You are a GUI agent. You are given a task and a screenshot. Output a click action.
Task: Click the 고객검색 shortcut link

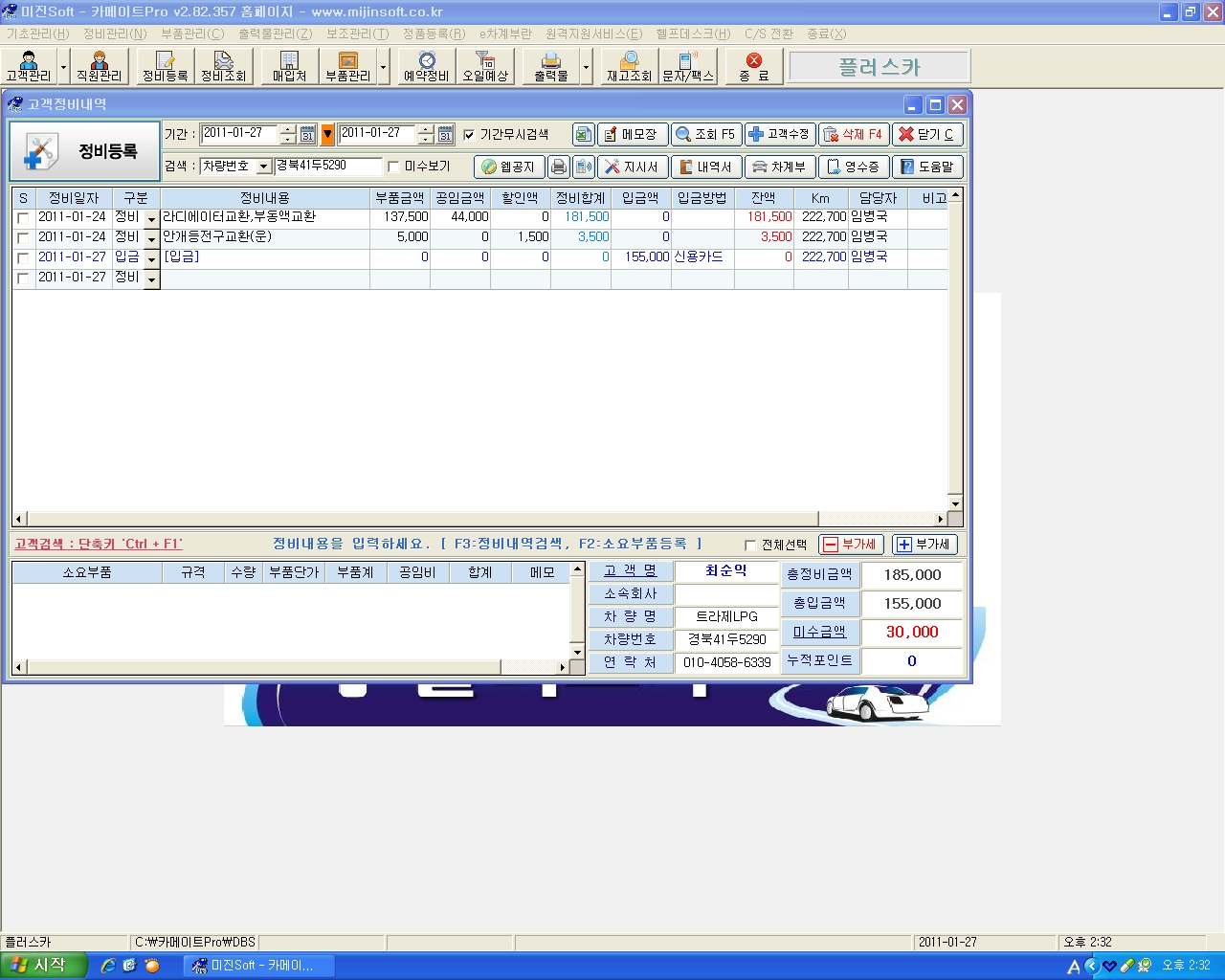pos(99,544)
